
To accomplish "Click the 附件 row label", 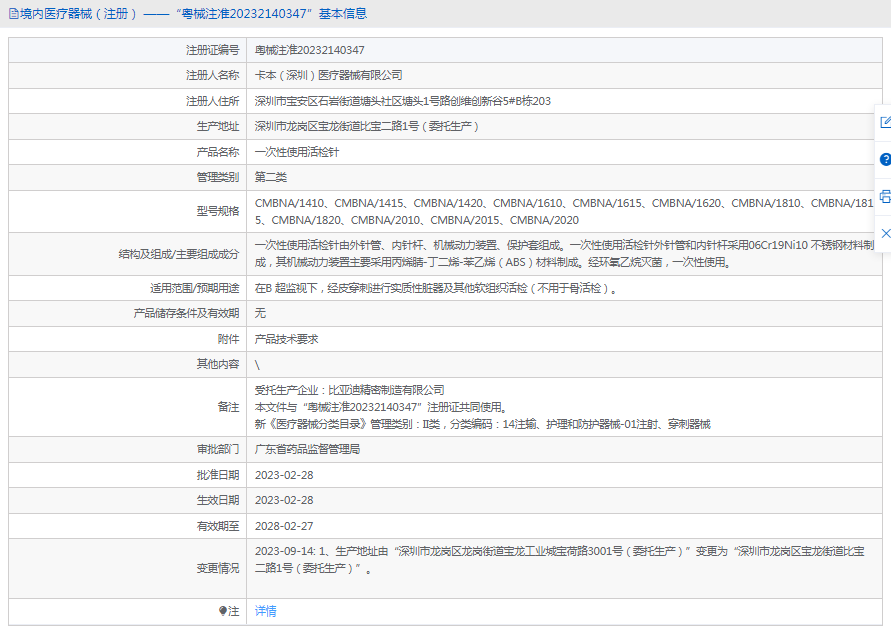I will click(228, 339).
